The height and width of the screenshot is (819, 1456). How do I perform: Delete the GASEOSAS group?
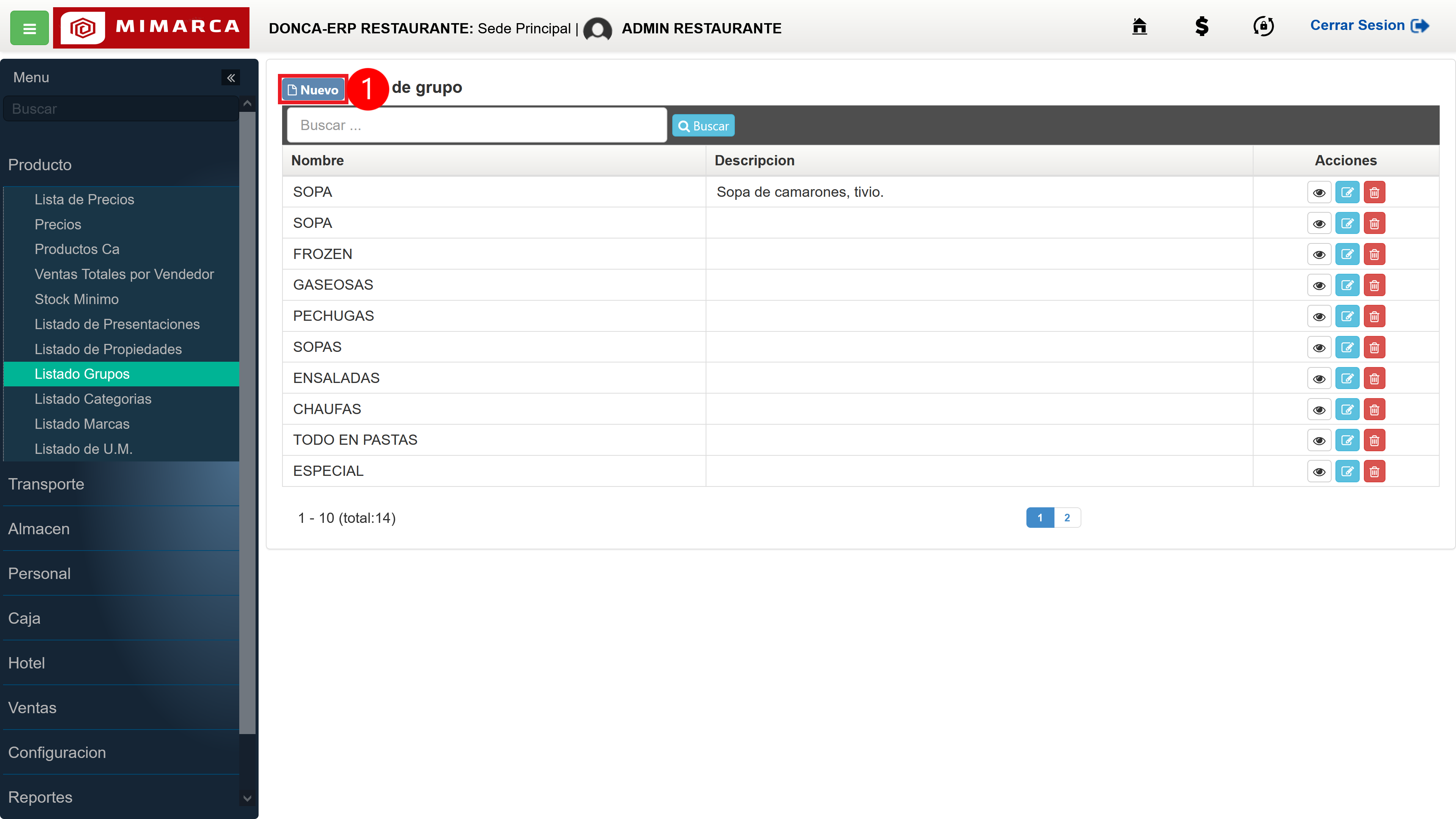click(x=1374, y=286)
